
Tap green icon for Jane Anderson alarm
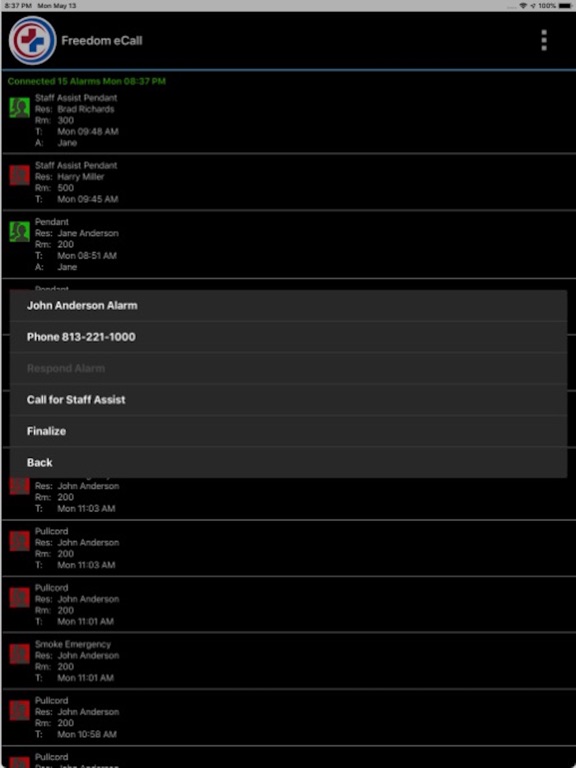click(x=20, y=232)
